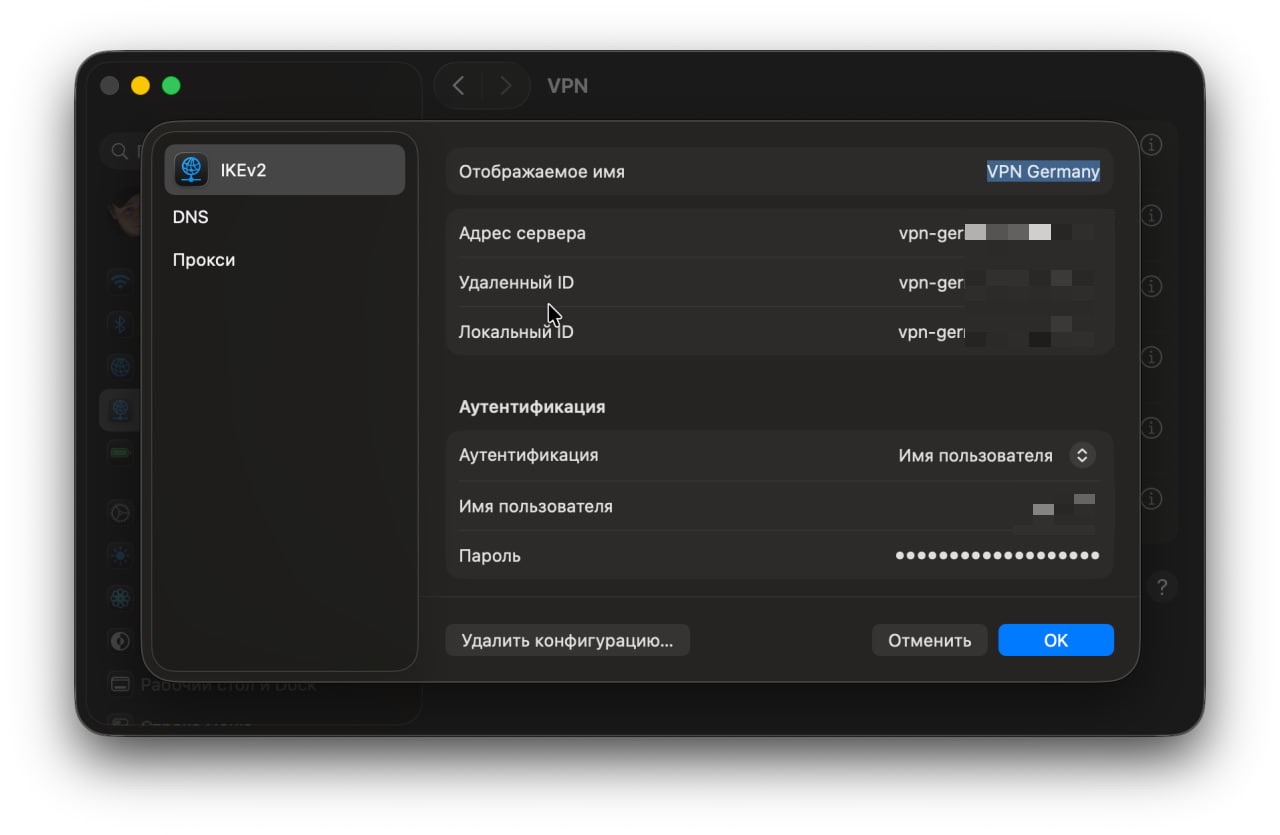Click the Пароль password field
The width and height of the screenshot is (1280, 835).
pyautogui.click(x=995, y=555)
